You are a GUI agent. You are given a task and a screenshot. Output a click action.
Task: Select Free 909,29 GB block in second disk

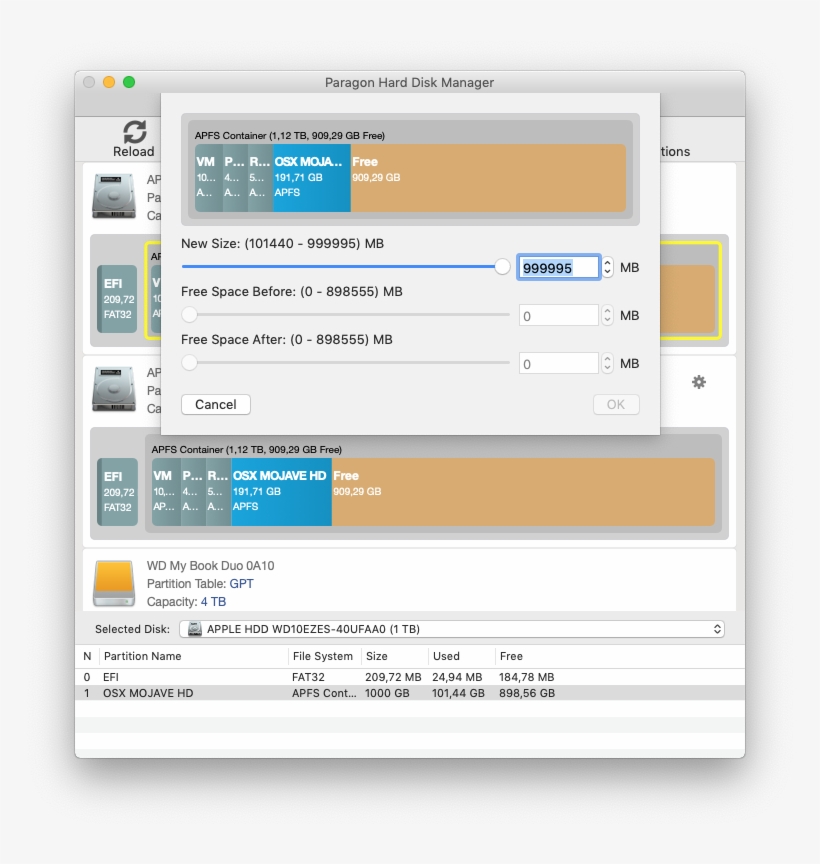(x=523, y=492)
